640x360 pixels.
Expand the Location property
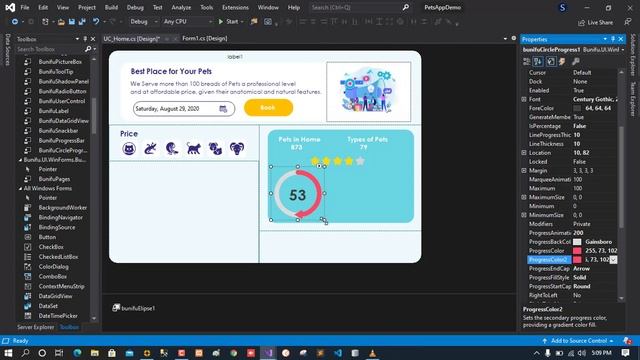[x=524, y=153]
